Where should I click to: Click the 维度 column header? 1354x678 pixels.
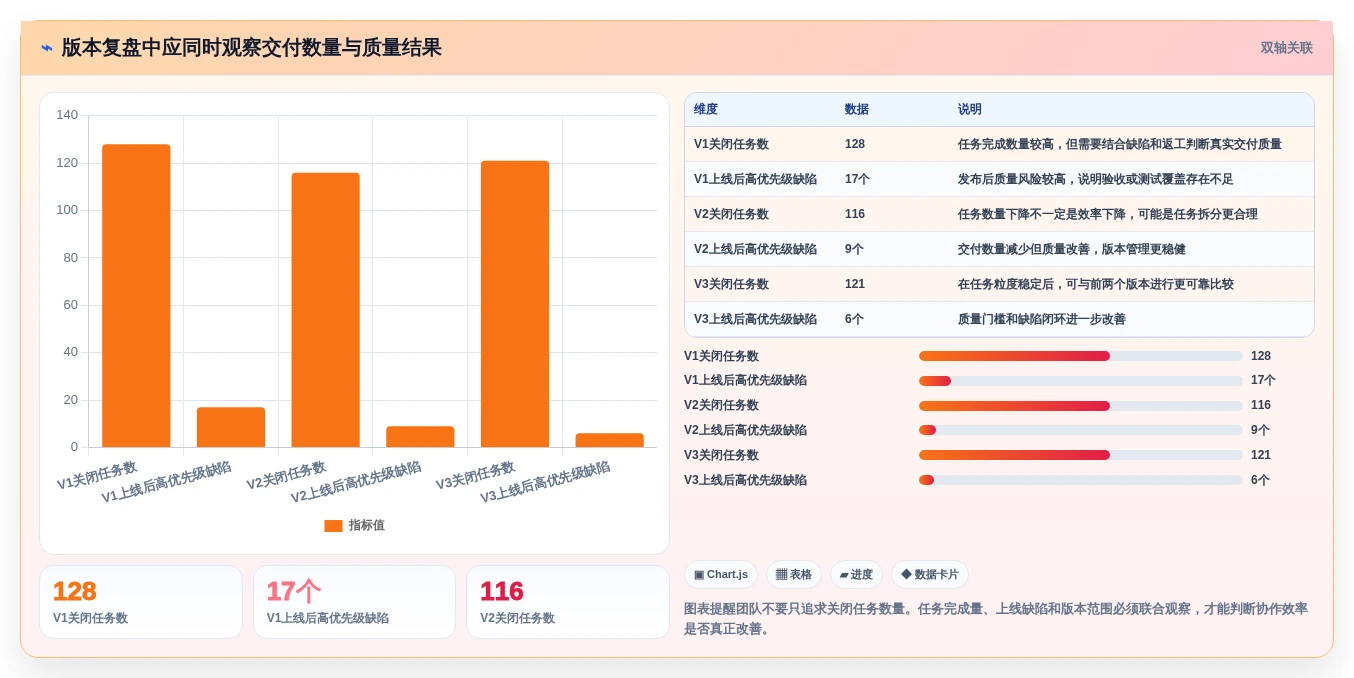706,110
